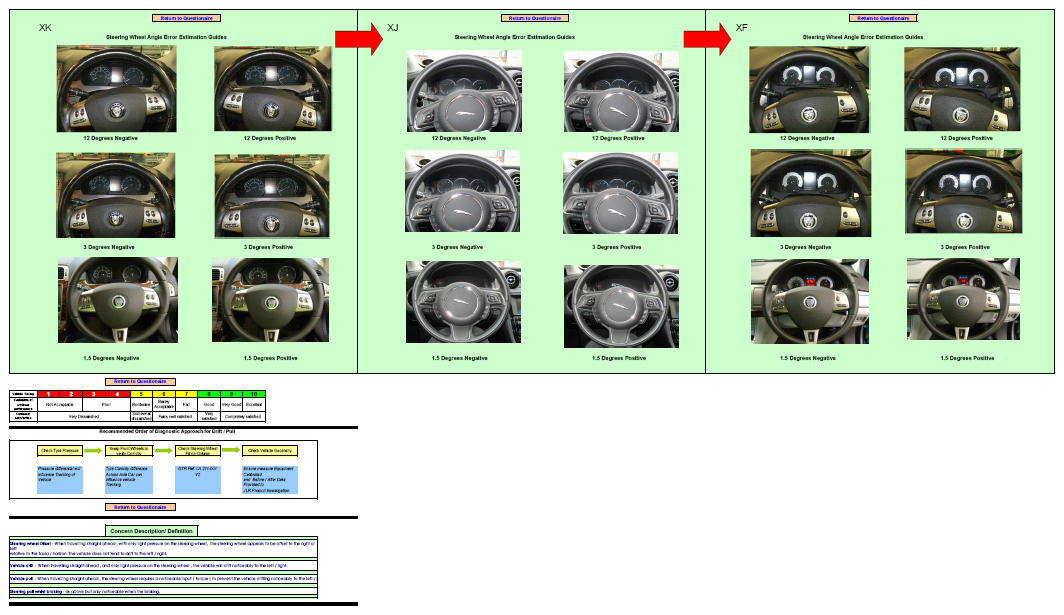
Task: Select XF 12 Degrees Positive steering photo
Action: tap(962, 90)
